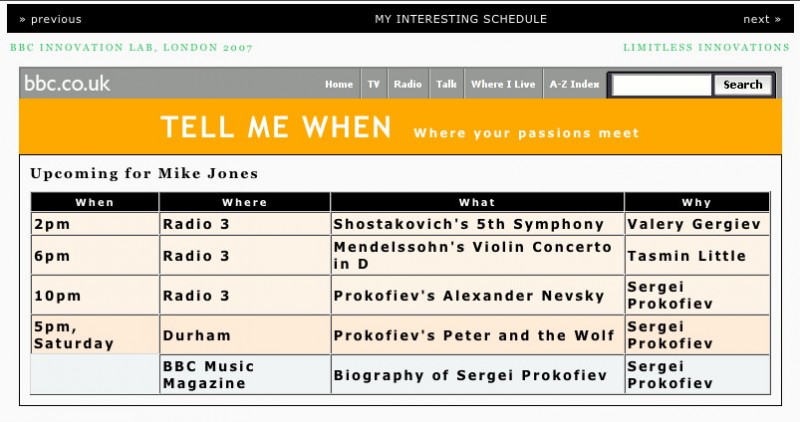800x422 pixels.
Task: Click the BBC Music Magazine cell
Action: 208,375
